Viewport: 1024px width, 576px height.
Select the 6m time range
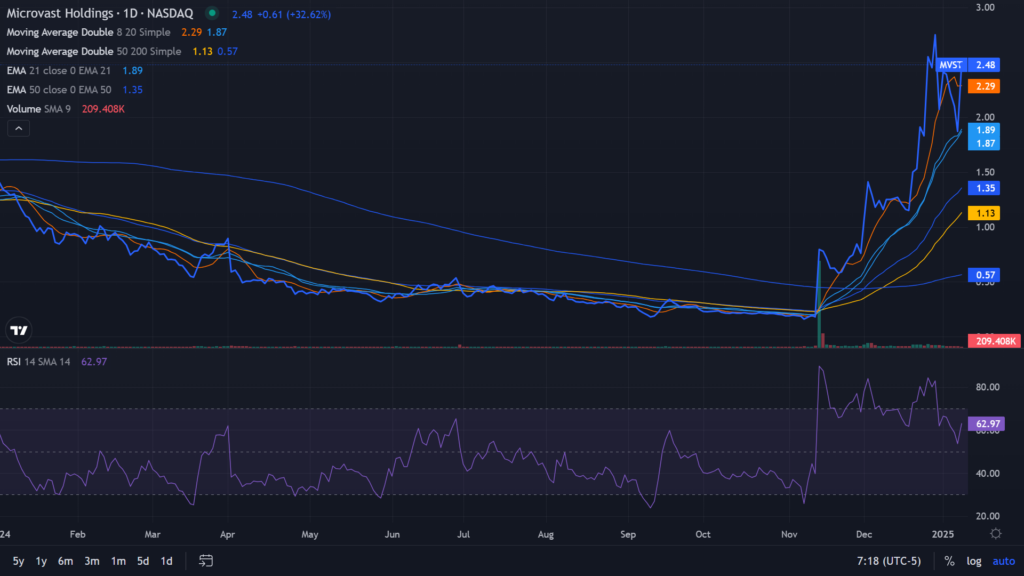coord(66,561)
